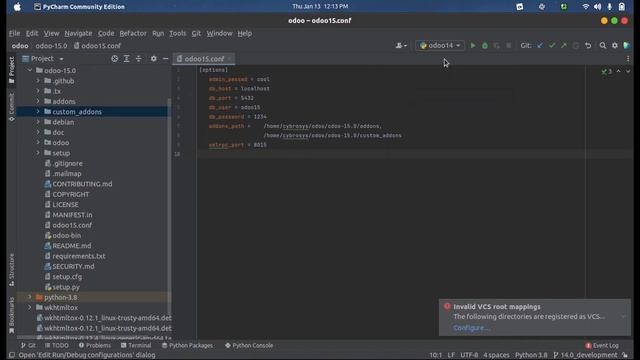
Task: Open the Project view selector dropdown
Action: 43,59
